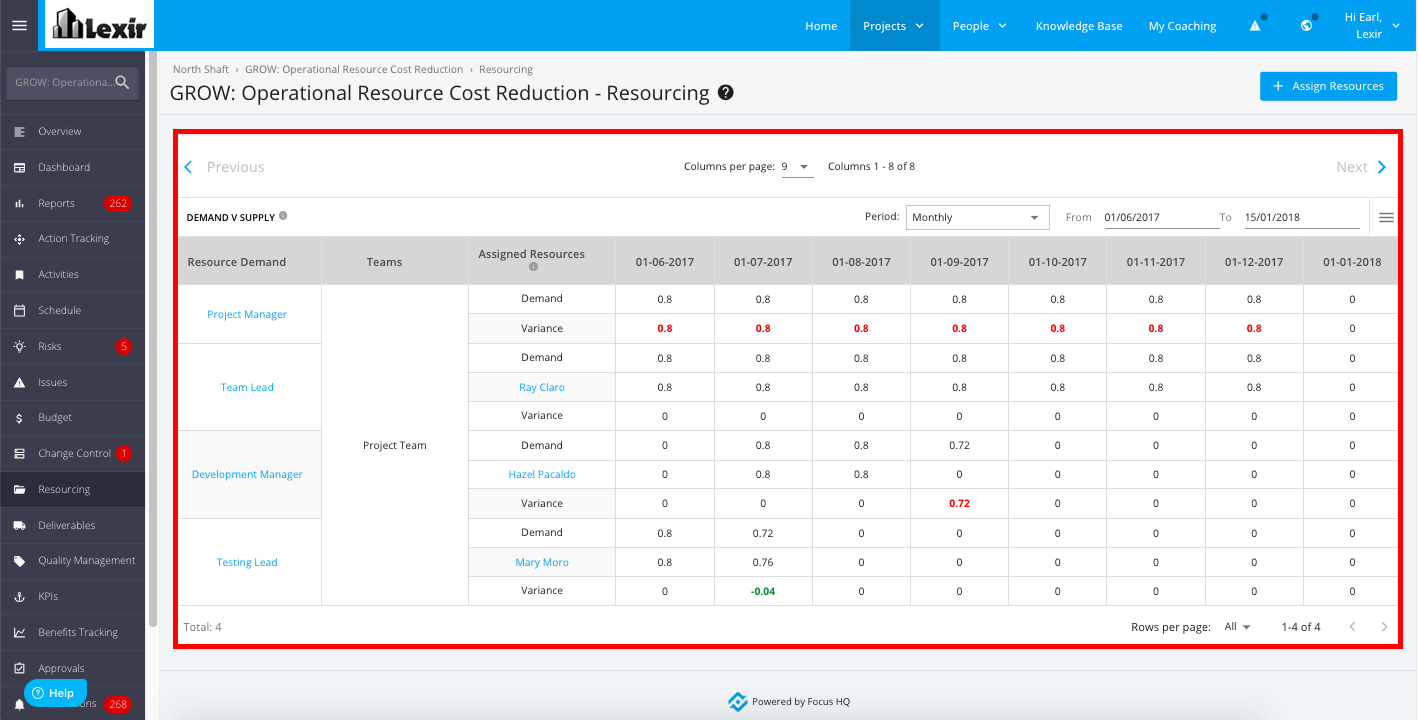
Task: Open the Ray Claro resource link
Action: coord(541,387)
